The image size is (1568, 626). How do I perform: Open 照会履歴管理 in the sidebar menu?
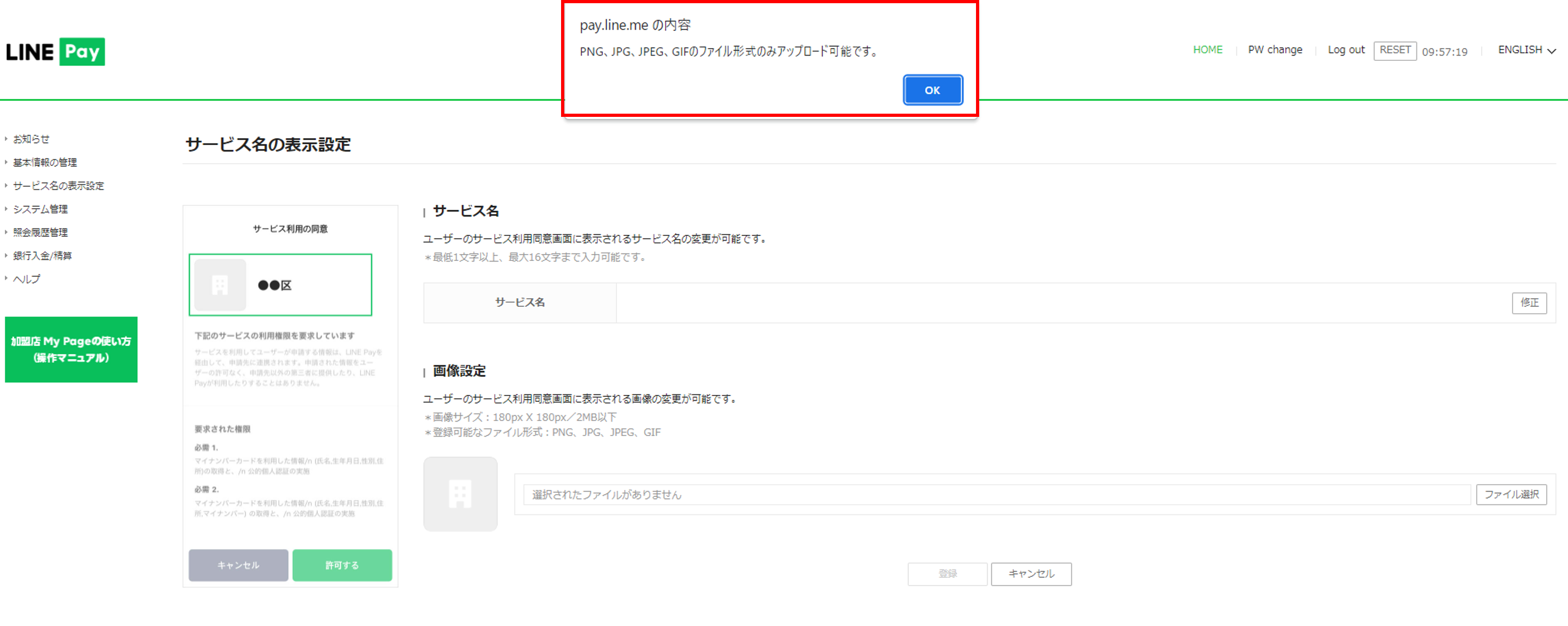click(x=40, y=232)
